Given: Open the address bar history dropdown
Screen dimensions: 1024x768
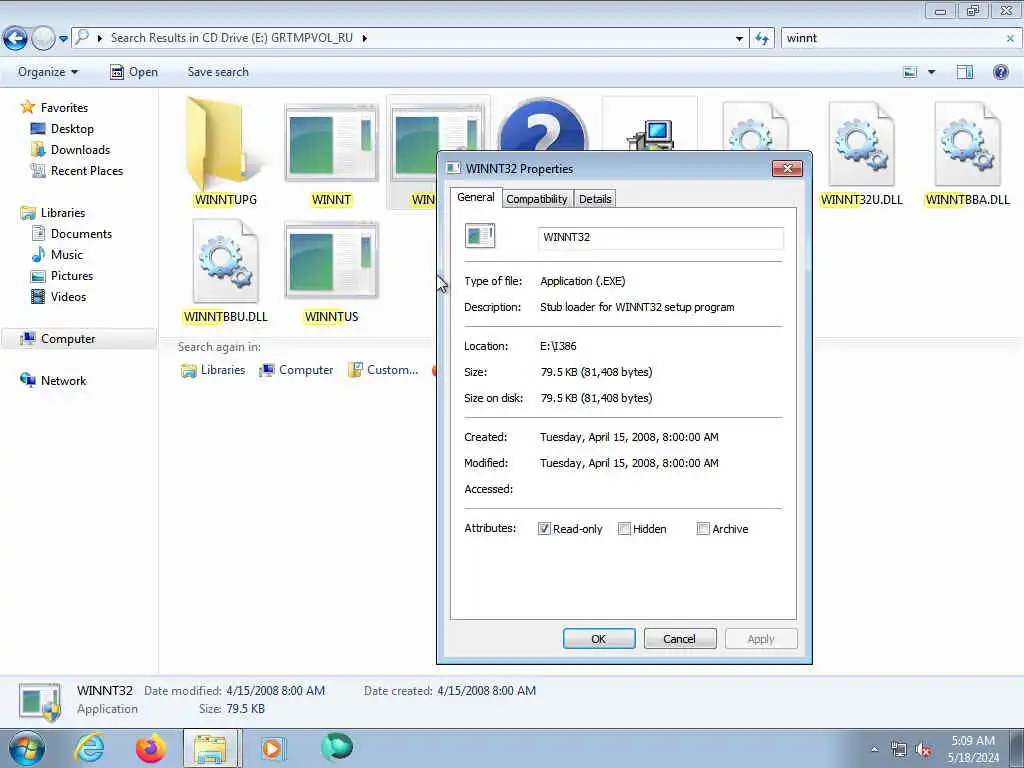Looking at the screenshot, I should pos(739,39).
